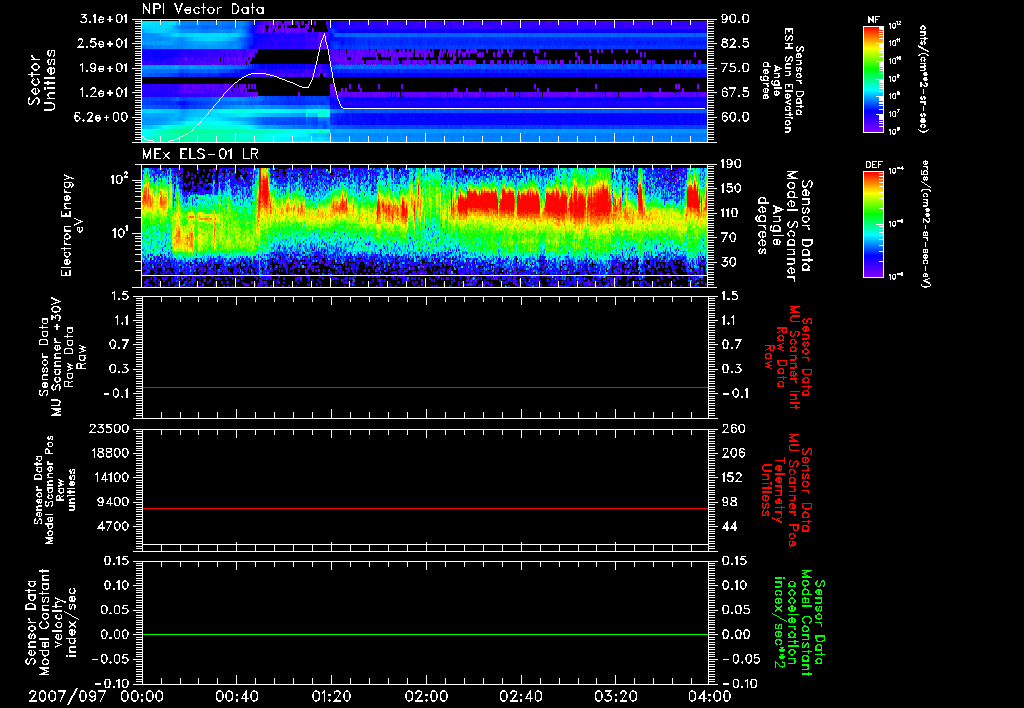Click the 03:20 time axis label

click(x=615, y=696)
